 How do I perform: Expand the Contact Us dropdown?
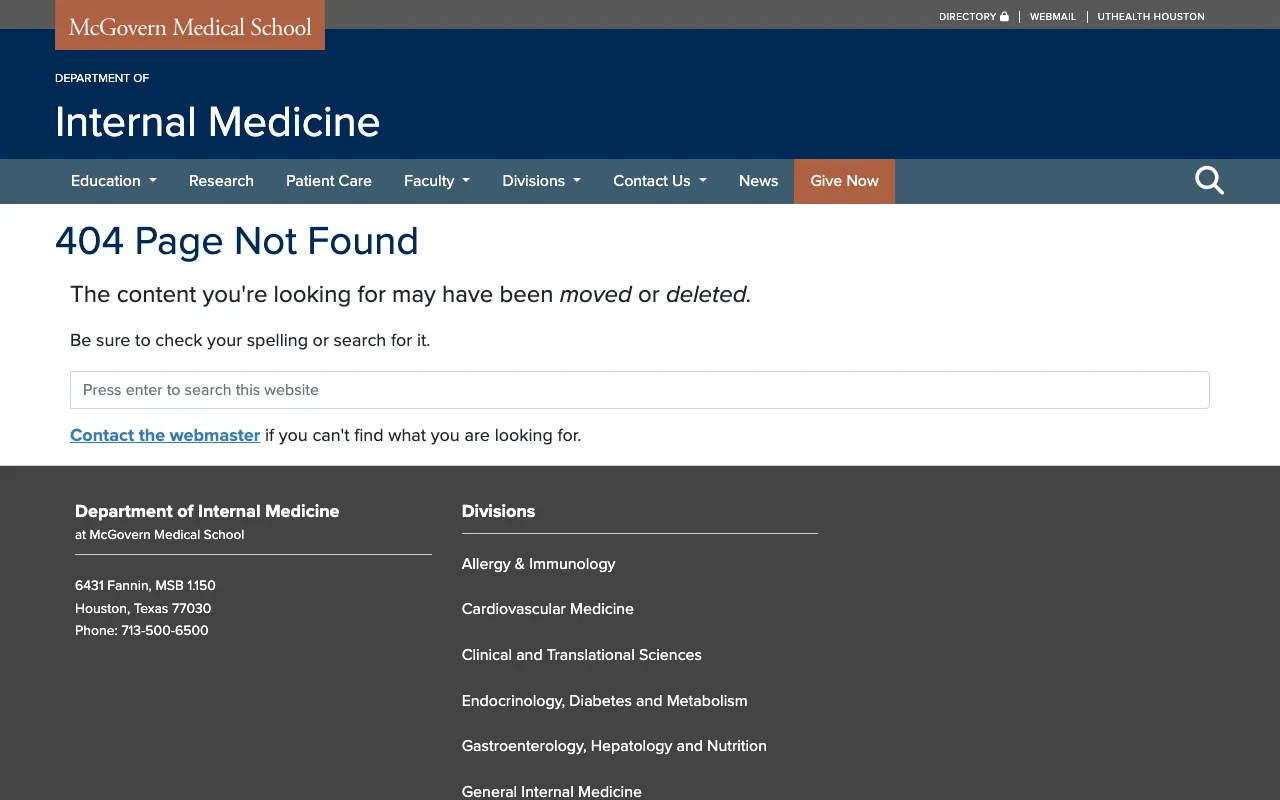[x=659, y=181]
